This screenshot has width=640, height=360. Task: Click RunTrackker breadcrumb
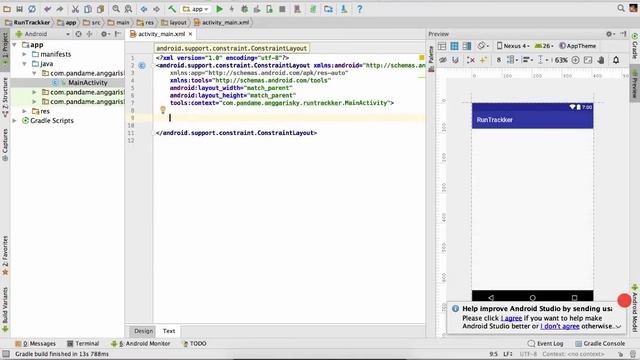pos(28,22)
